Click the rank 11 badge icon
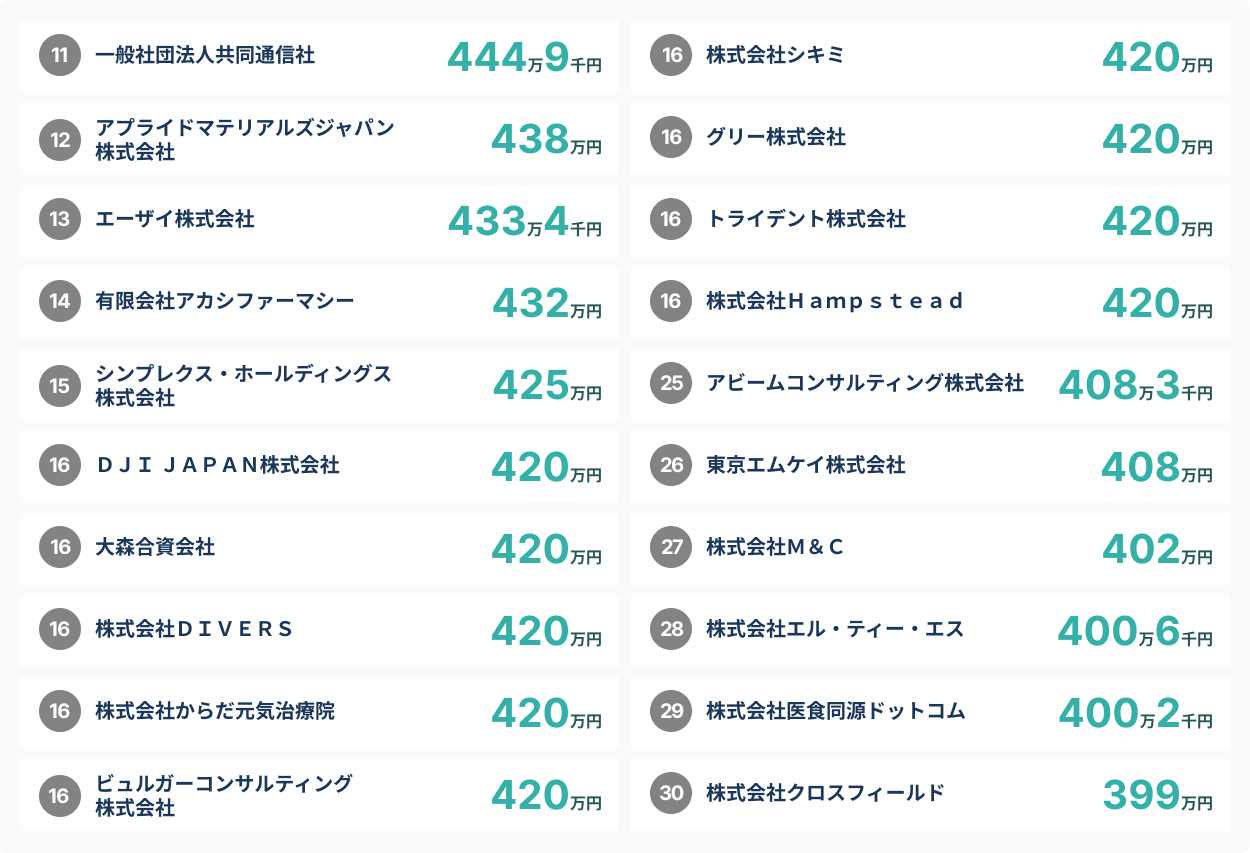1250x853 pixels. click(x=60, y=56)
